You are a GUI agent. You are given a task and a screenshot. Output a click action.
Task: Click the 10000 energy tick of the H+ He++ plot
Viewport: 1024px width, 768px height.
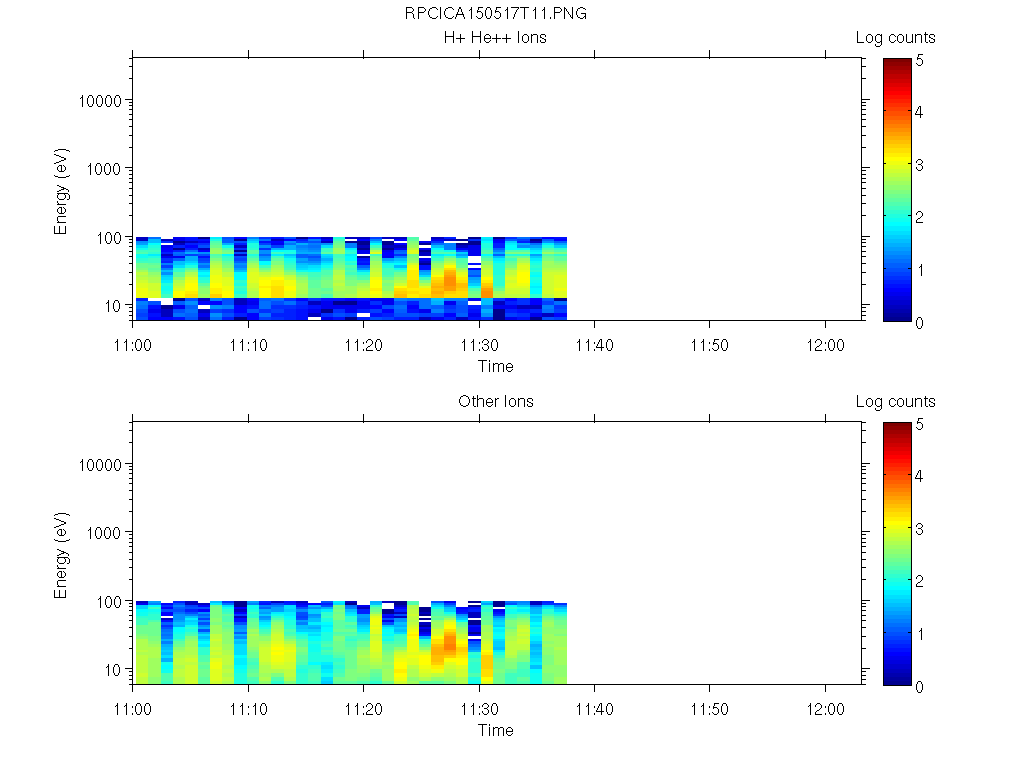(x=100, y=101)
